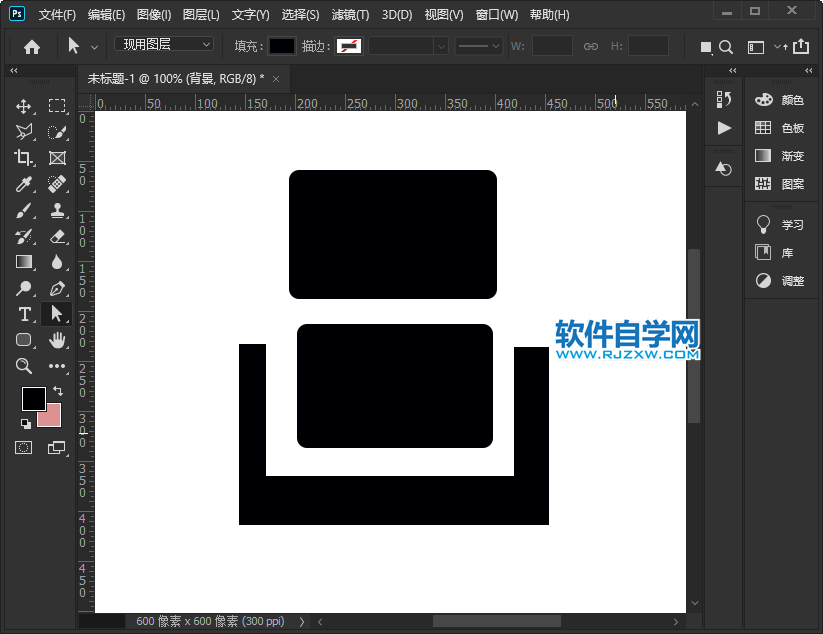Click the 填充 fill color swatch
Screen dimensions: 823x634
(283, 46)
